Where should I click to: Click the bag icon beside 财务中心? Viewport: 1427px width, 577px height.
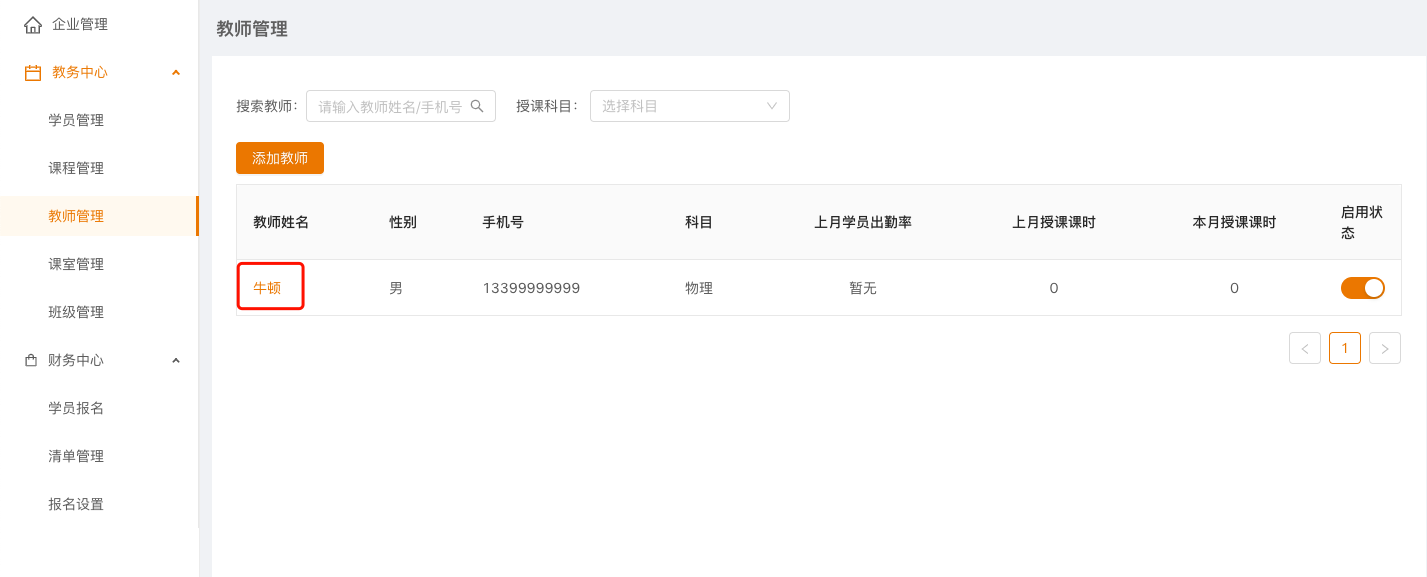31,360
